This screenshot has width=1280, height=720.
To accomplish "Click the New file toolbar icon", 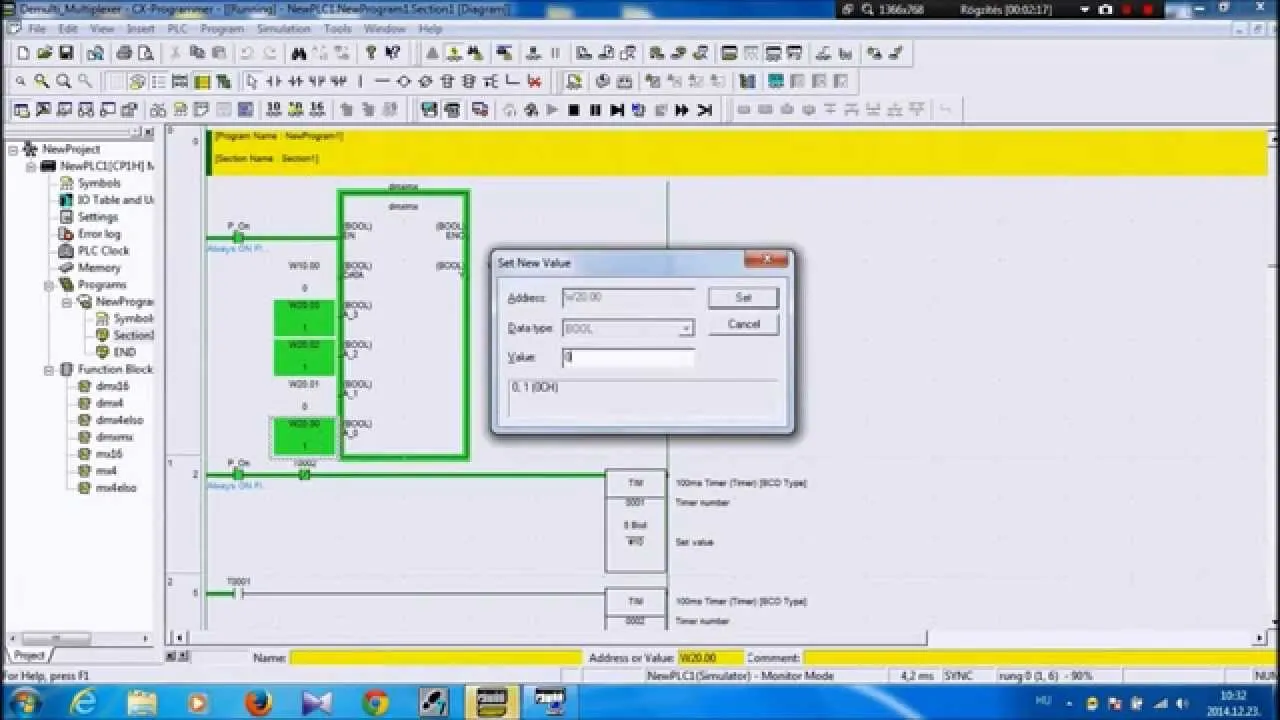I will pyautogui.click(x=23, y=53).
